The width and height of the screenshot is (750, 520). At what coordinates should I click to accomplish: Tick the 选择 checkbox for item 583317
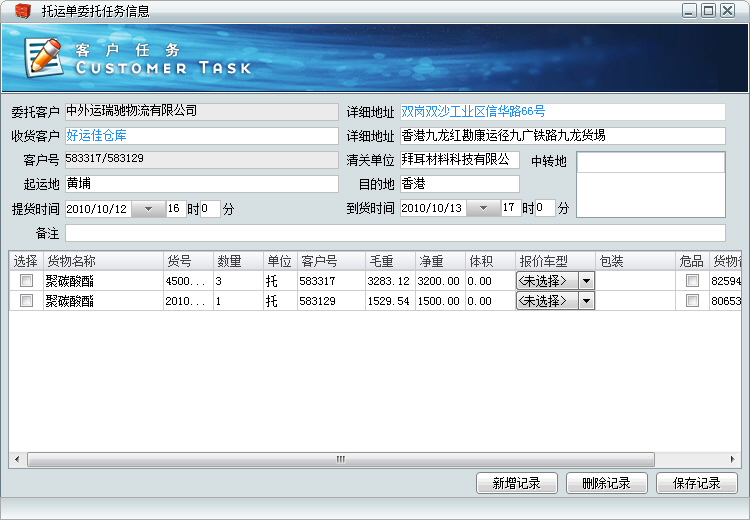click(x=26, y=281)
